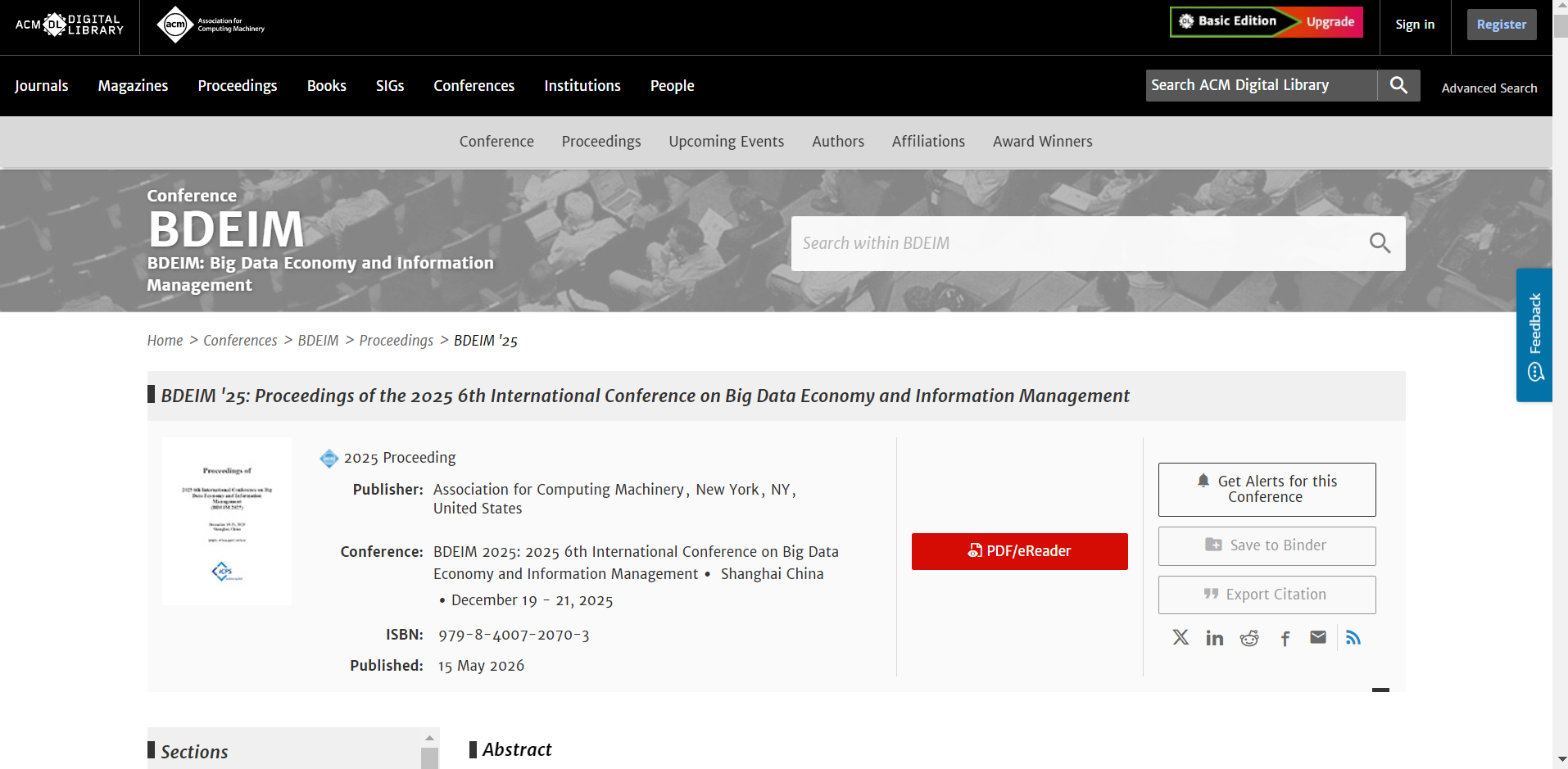The height and width of the screenshot is (769, 1568).
Task: Open the Books menu item
Action: pyautogui.click(x=327, y=86)
